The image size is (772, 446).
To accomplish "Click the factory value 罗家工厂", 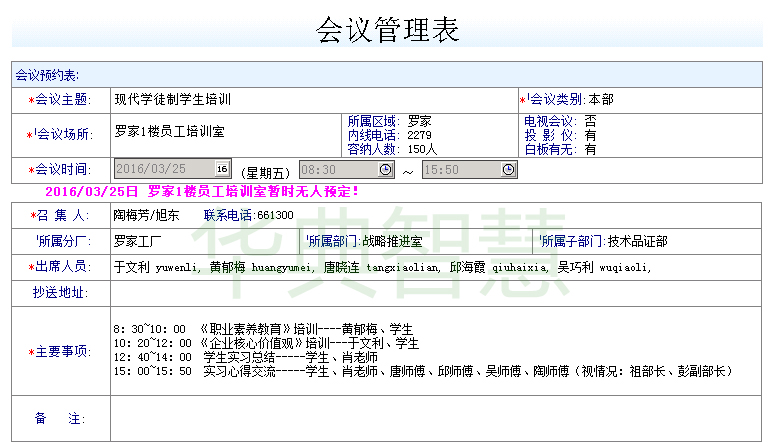I will tap(137, 241).
